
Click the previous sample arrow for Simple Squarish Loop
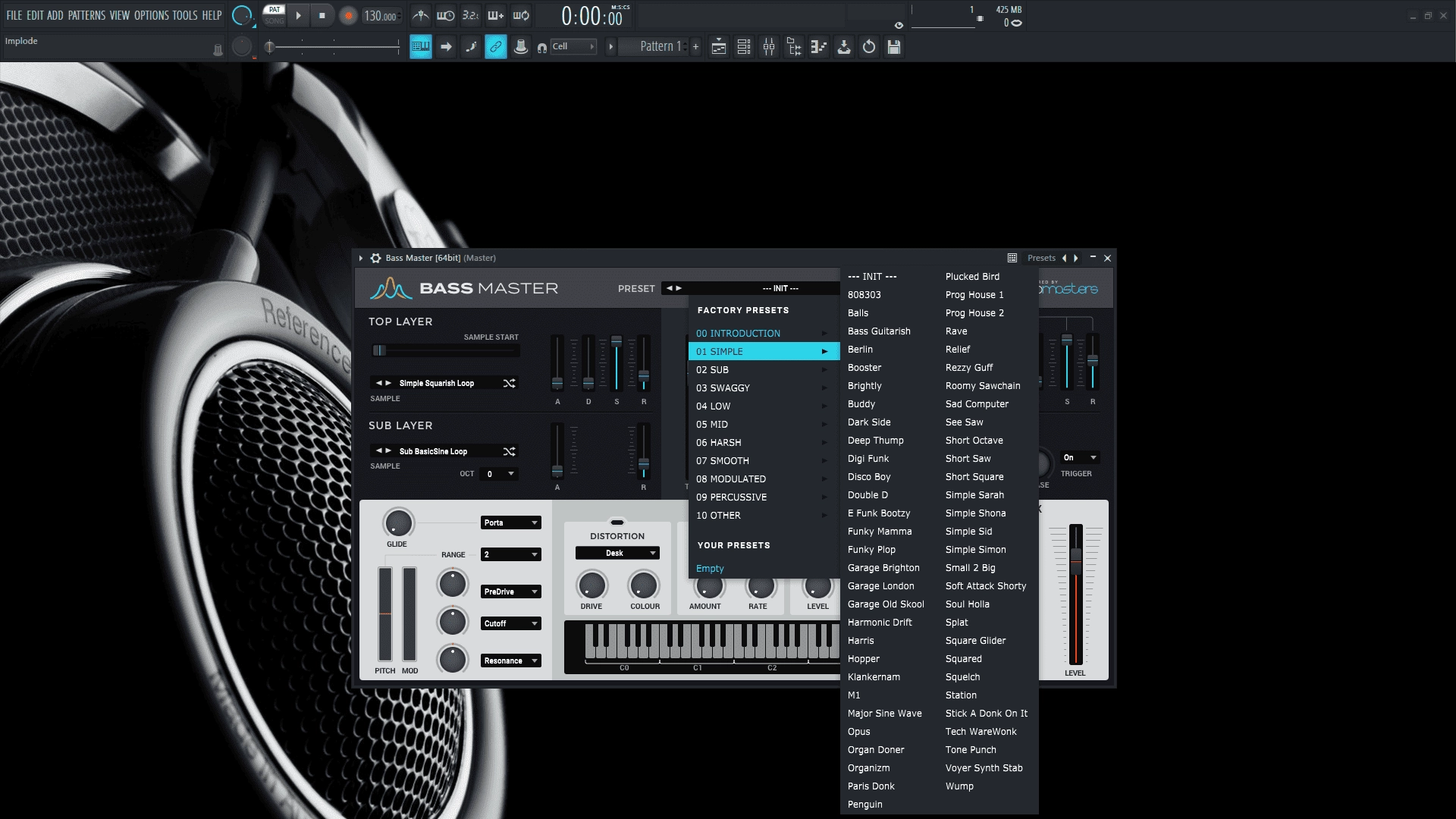click(378, 384)
